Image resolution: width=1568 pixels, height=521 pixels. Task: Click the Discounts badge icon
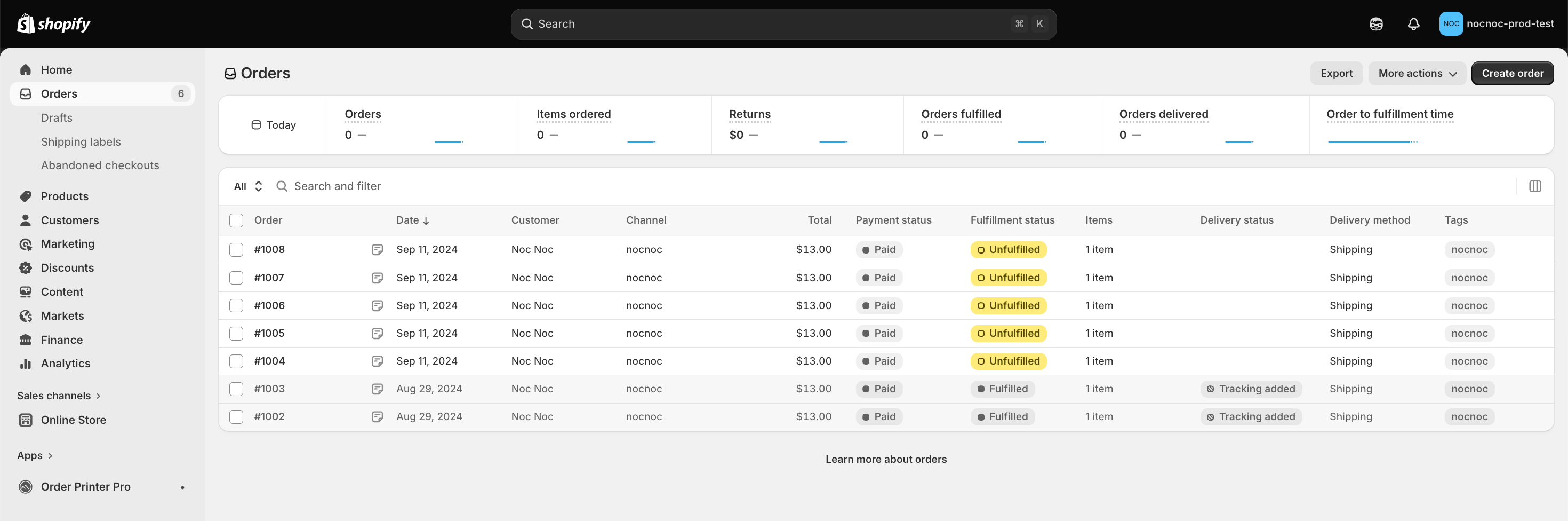point(26,267)
